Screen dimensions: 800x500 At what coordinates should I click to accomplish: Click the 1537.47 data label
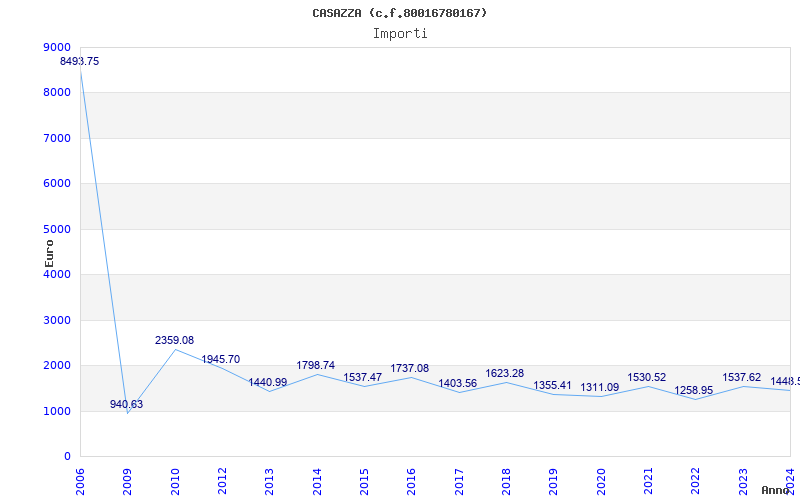coord(363,378)
